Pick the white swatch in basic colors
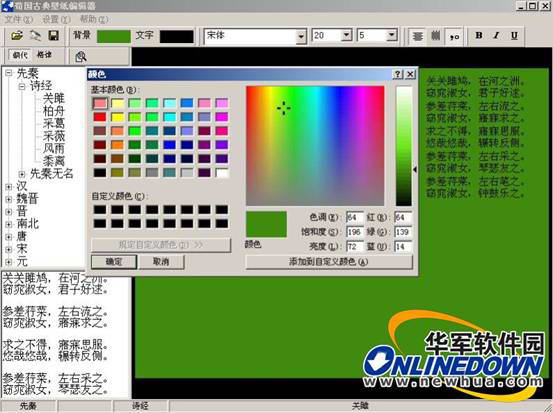Image resolution: width=553 pixels, height=413 pixels. 222,173
